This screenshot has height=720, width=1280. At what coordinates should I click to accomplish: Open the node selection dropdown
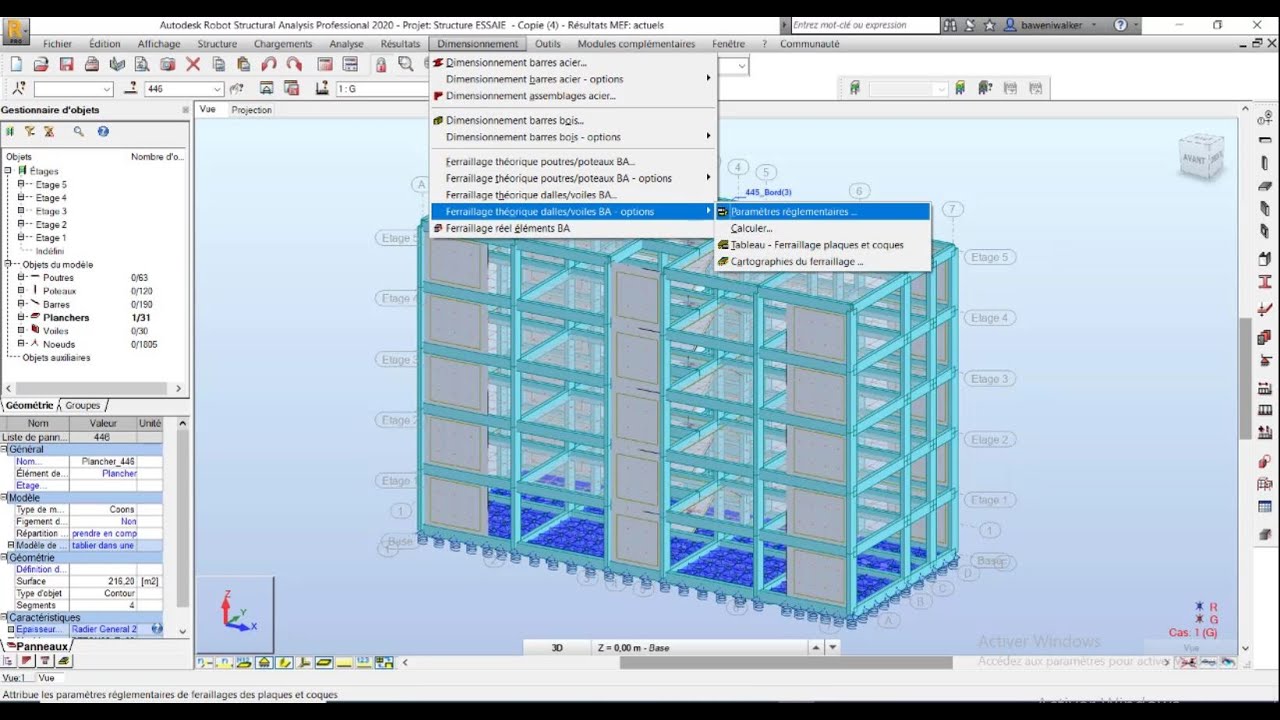click(107, 89)
